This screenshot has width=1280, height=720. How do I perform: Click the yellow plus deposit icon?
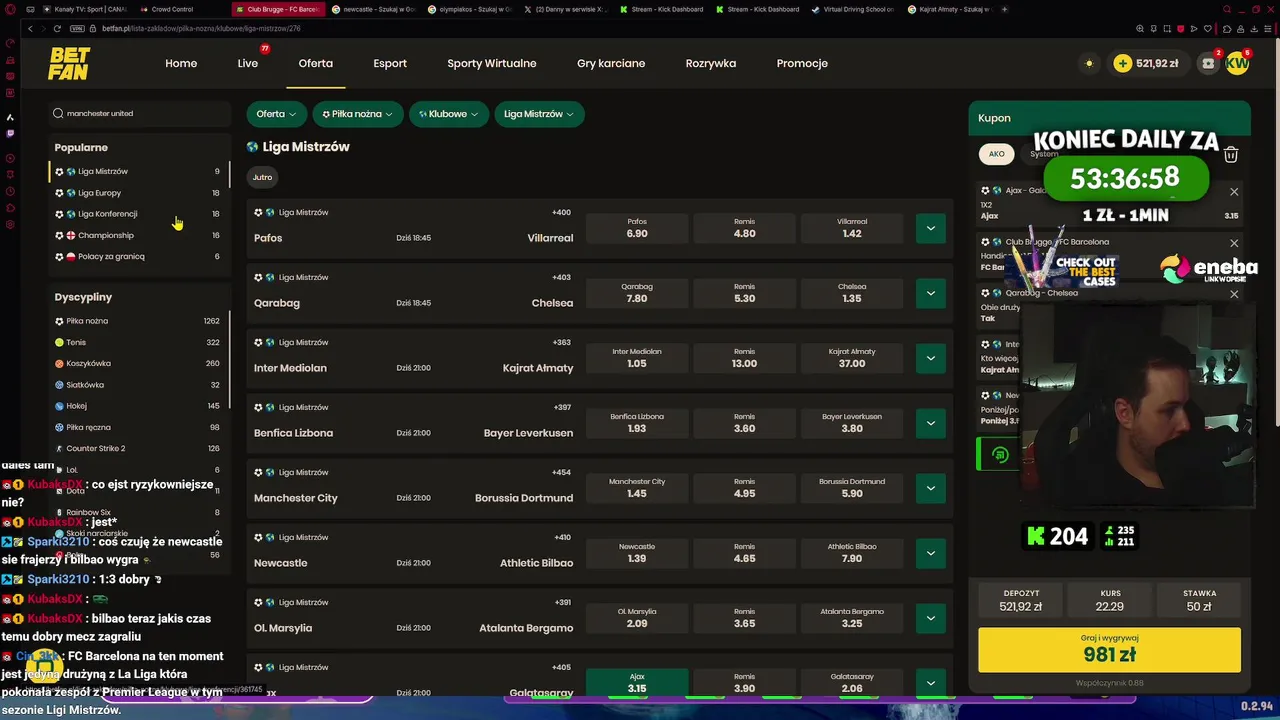(x=1123, y=63)
